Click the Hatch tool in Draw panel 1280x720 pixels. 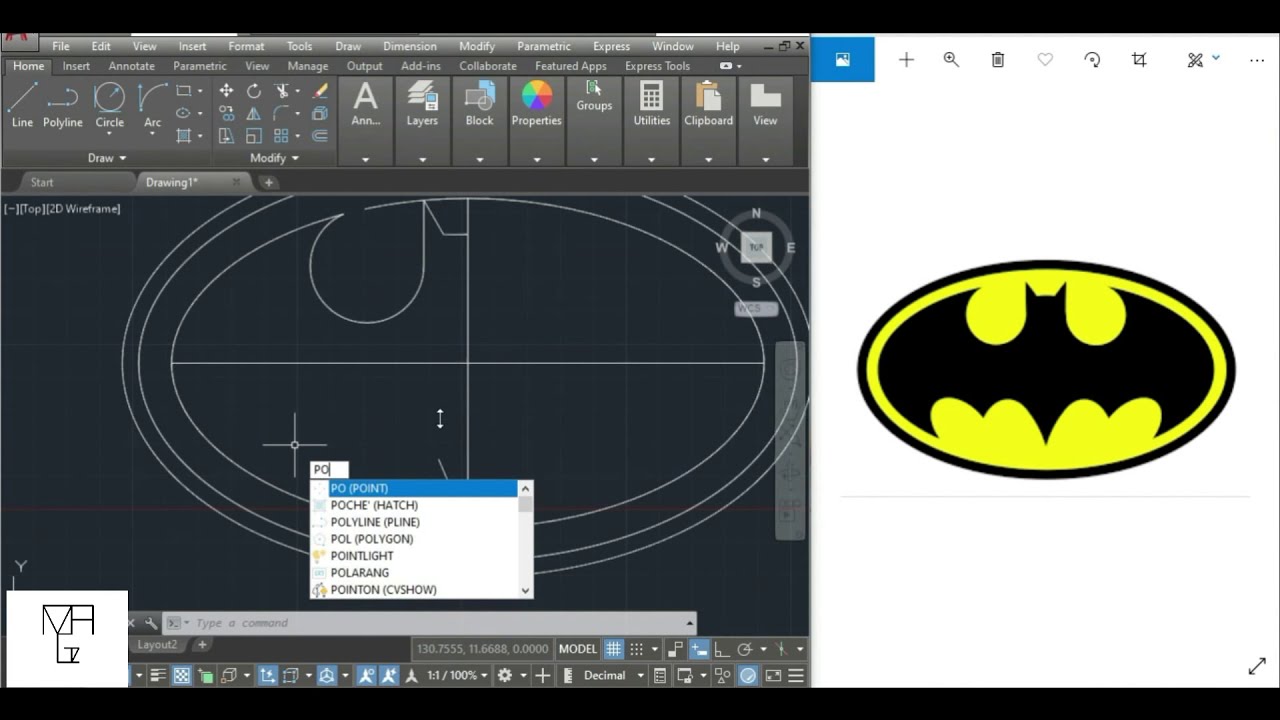tap(183, 136)
